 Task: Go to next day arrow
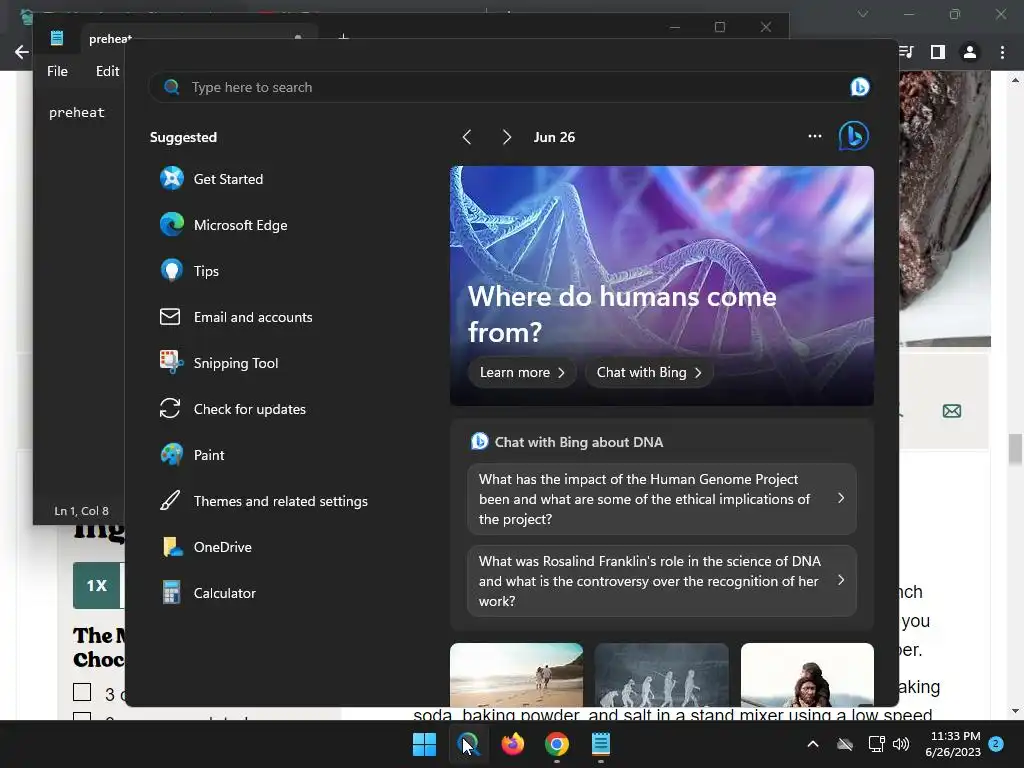pos(507,137)
